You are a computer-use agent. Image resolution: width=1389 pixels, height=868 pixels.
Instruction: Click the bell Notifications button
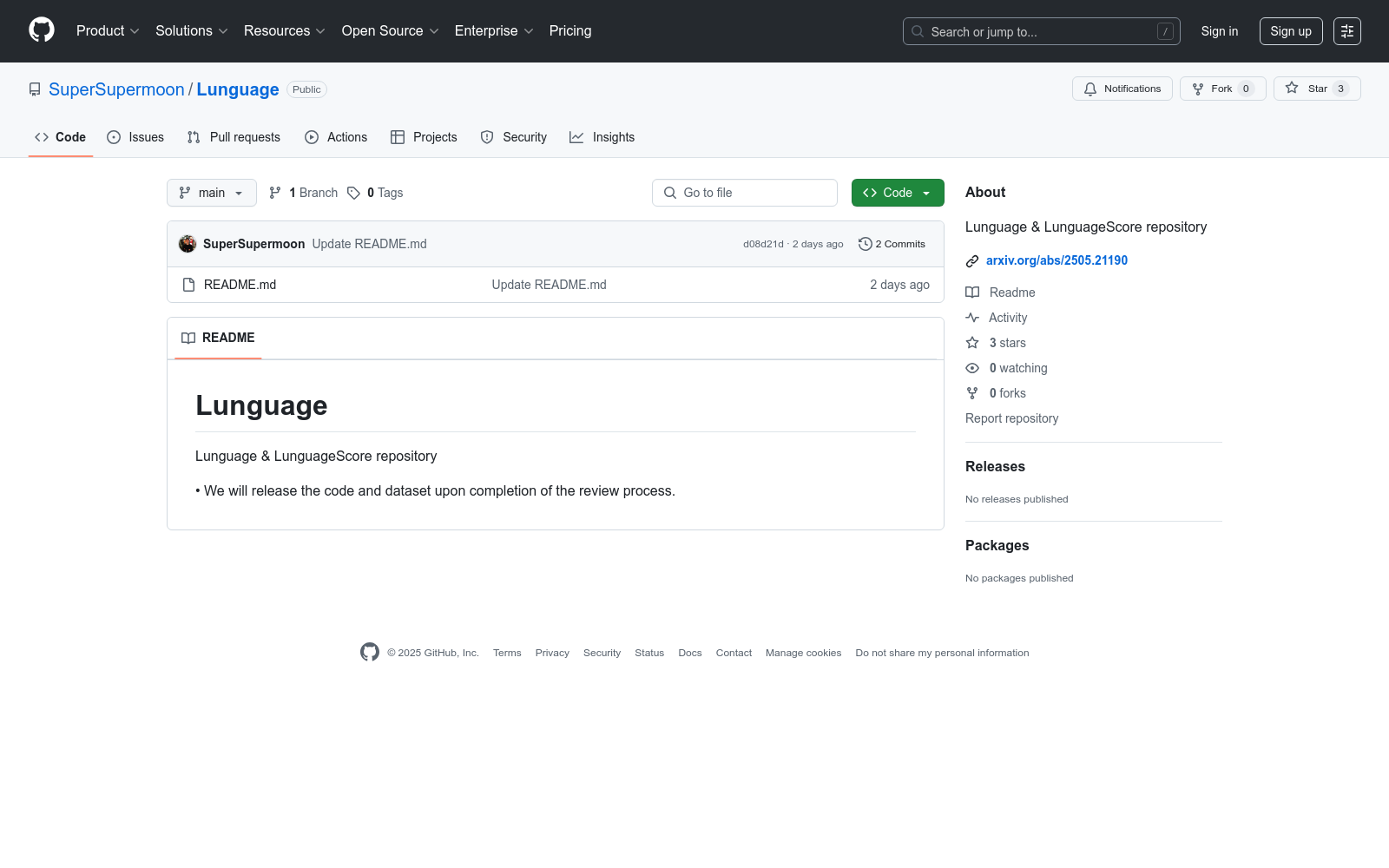pos(1122,89)
